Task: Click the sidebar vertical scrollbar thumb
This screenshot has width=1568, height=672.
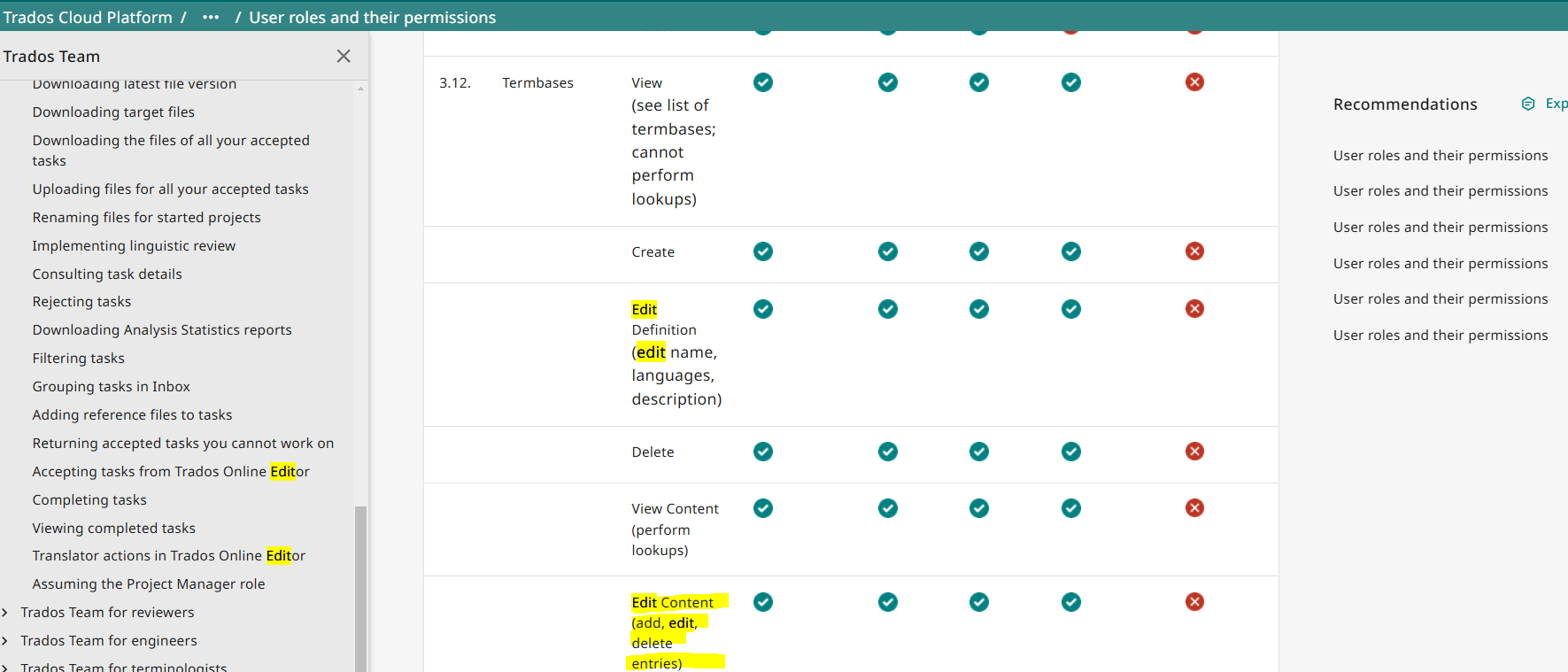Action: pos(360,588)
